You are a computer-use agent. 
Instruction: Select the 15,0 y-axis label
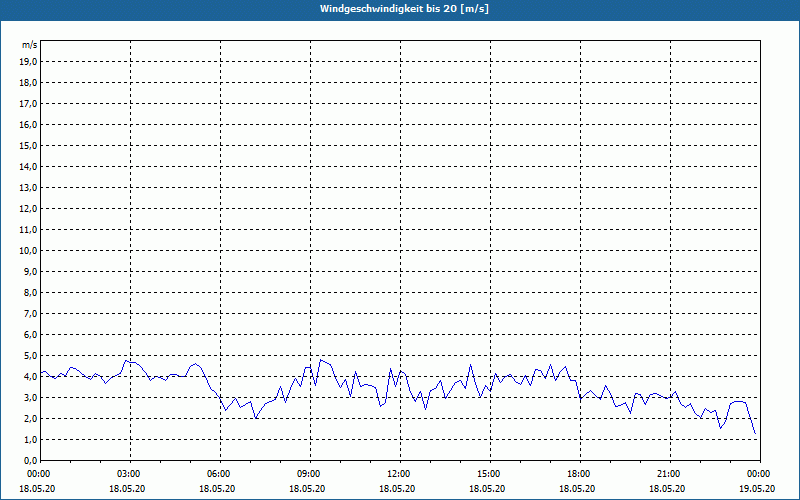pyautogui.click(x=28, y=145)
